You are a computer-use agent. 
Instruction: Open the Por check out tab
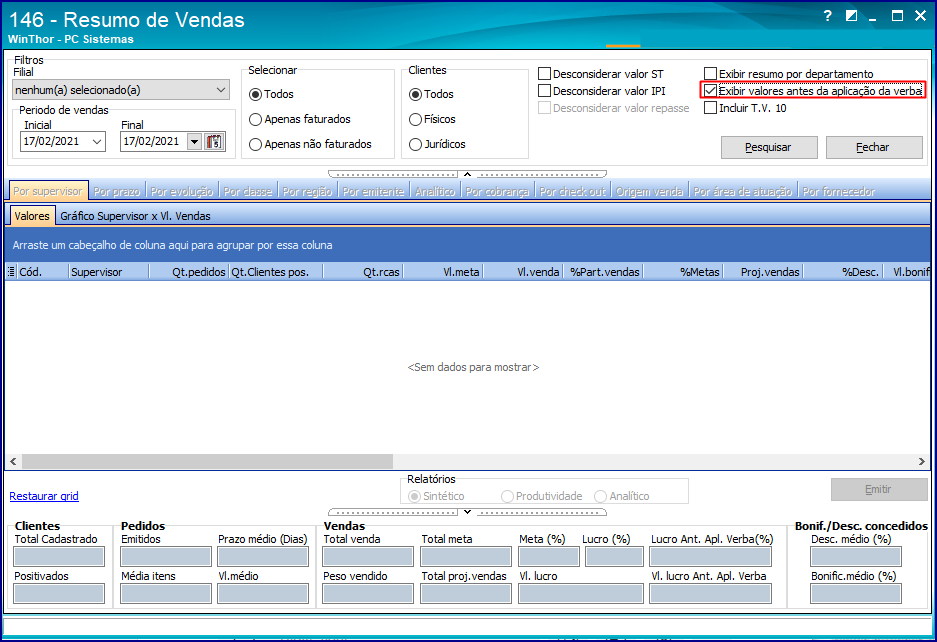(x=572, y=191)
